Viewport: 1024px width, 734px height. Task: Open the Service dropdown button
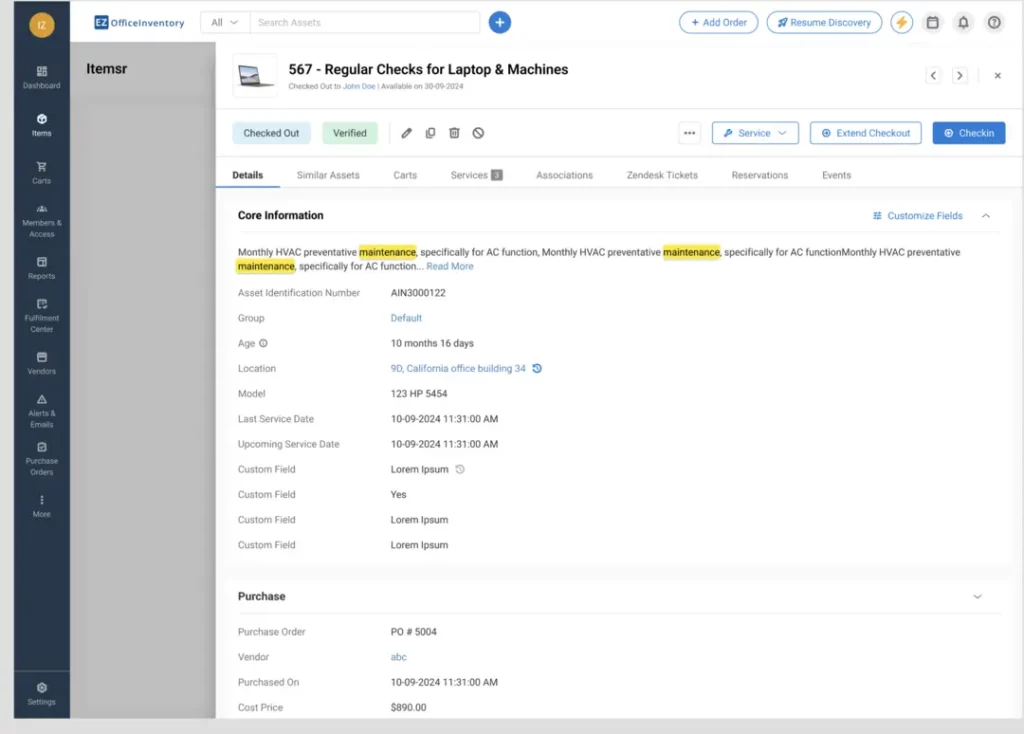[x=755, y=133]
